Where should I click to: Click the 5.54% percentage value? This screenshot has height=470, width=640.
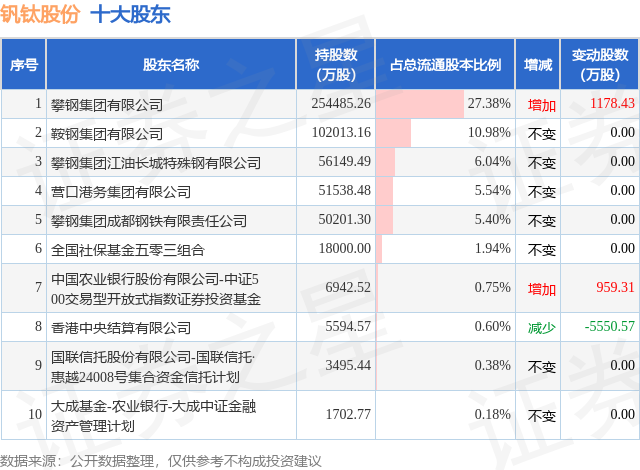[x=492, y=190]
